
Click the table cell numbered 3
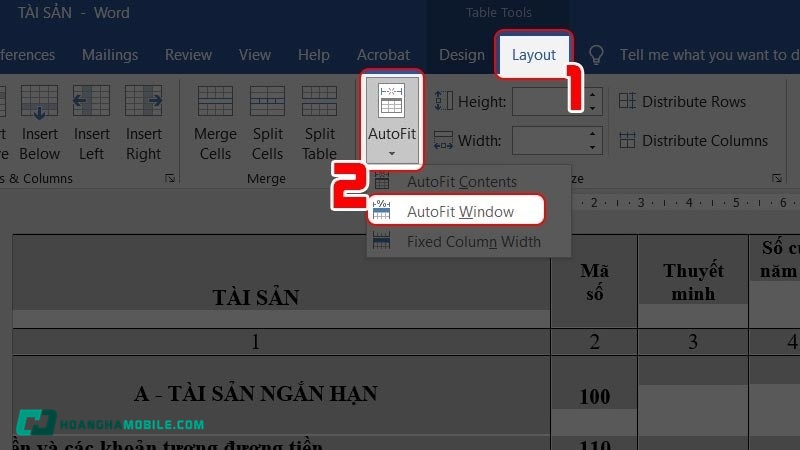coord(693,341)
